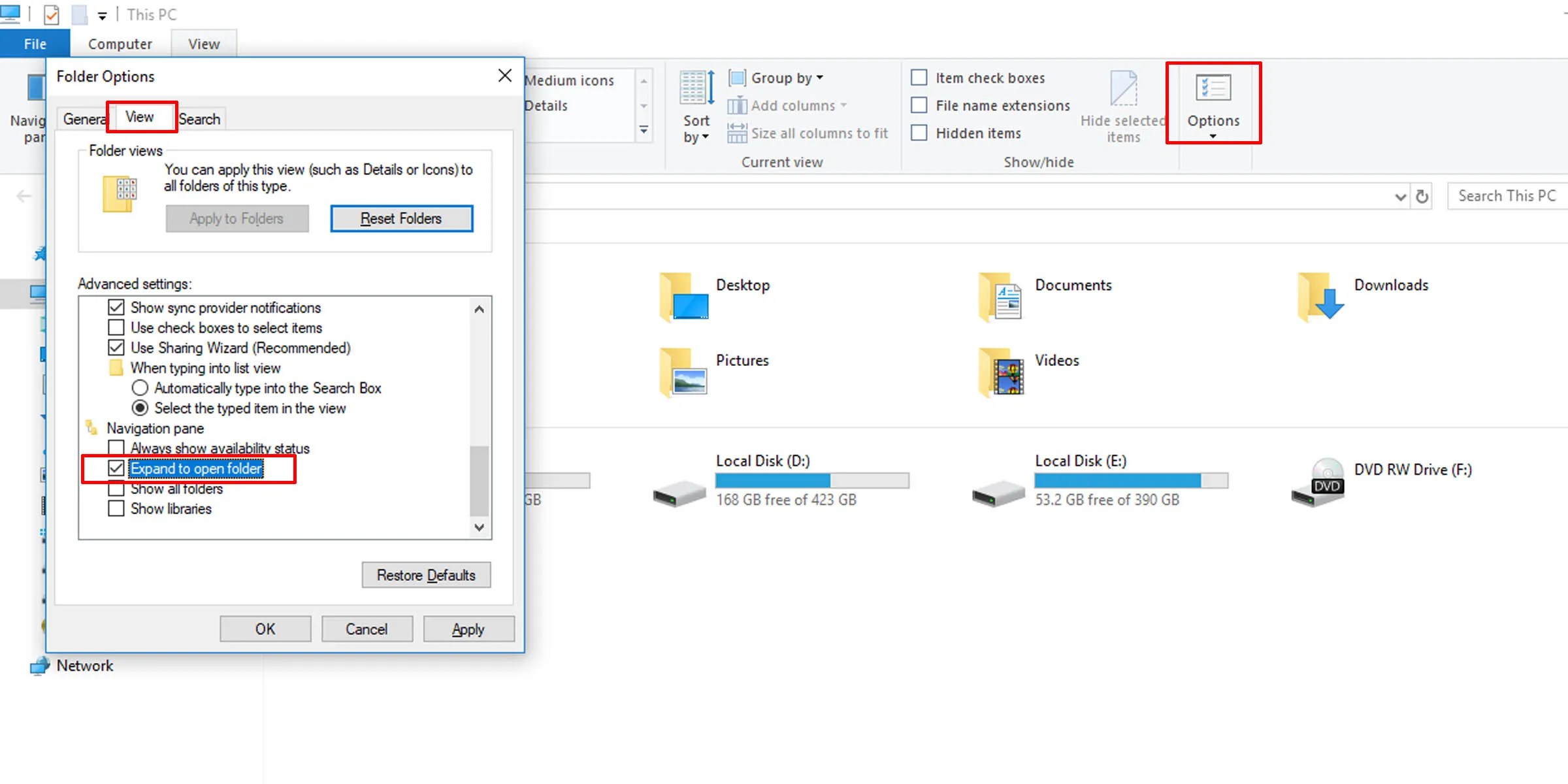Click the Restore Defaults button
Image resolution: width=1568 pixels, height=784 pixels.
425,575
